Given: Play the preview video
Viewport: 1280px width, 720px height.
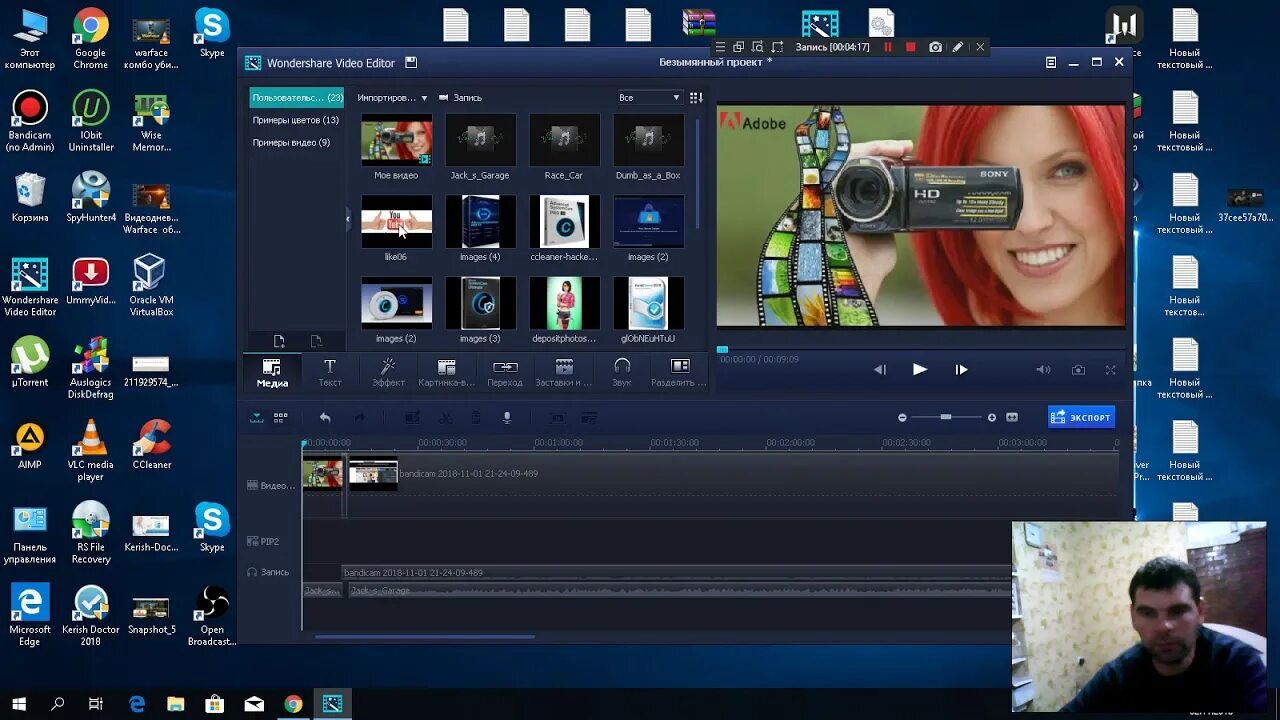Looking at the screenshot, I should coord(919,369).
